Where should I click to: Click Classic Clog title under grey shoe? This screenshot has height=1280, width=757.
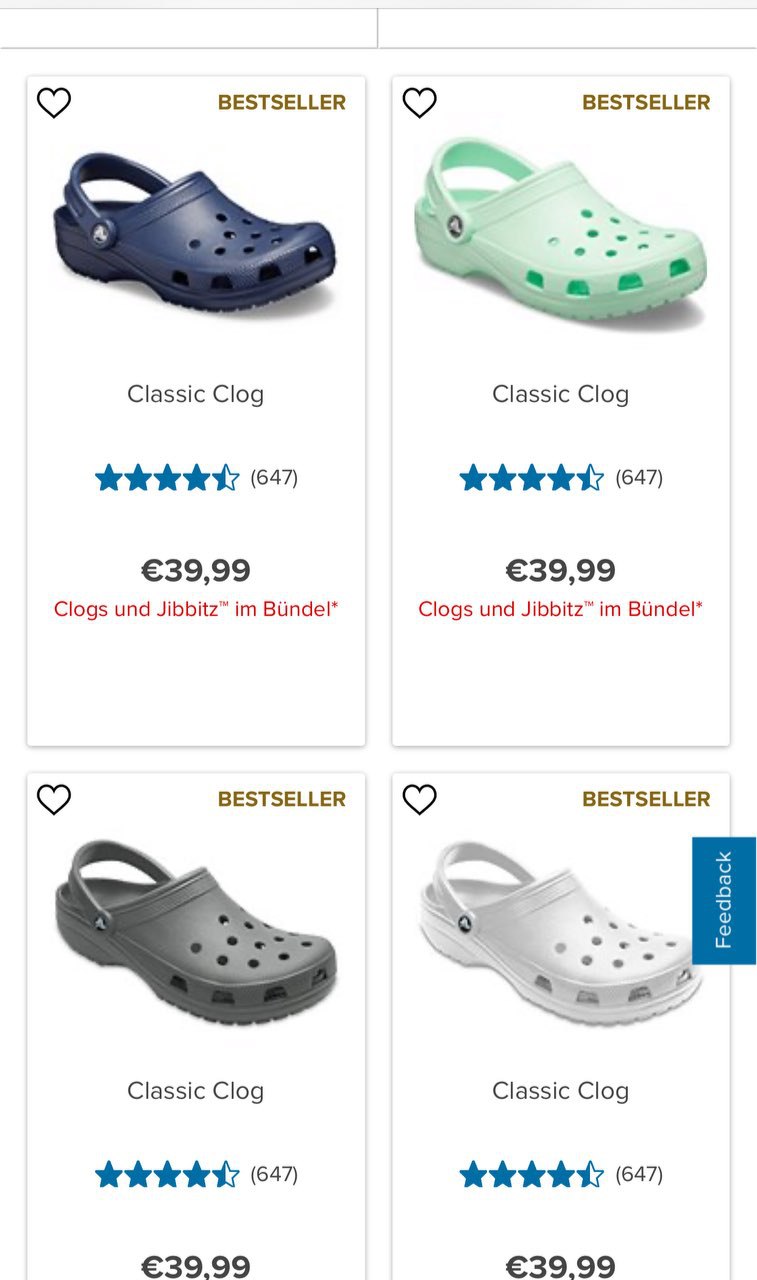(x=196, y=1091)
